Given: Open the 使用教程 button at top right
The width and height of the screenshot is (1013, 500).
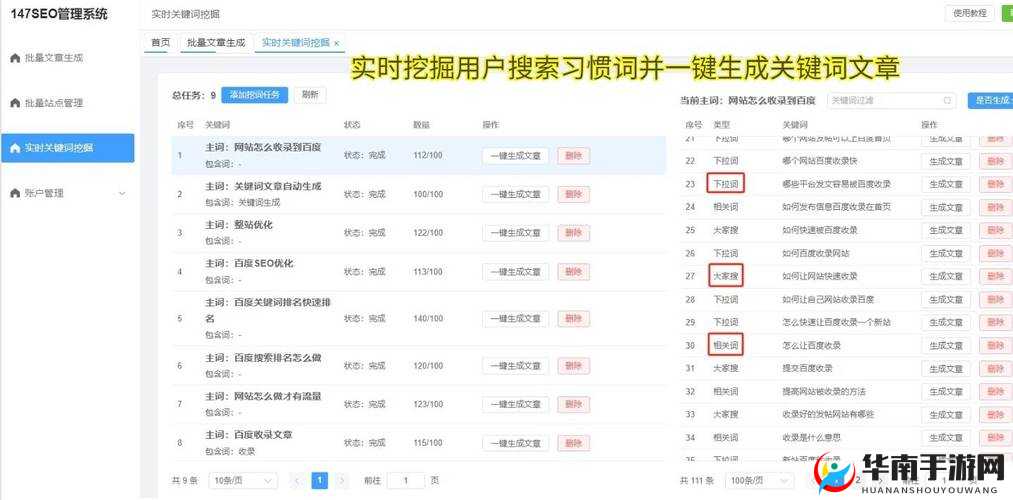Looking at the screenshot, I should [970, 13].
